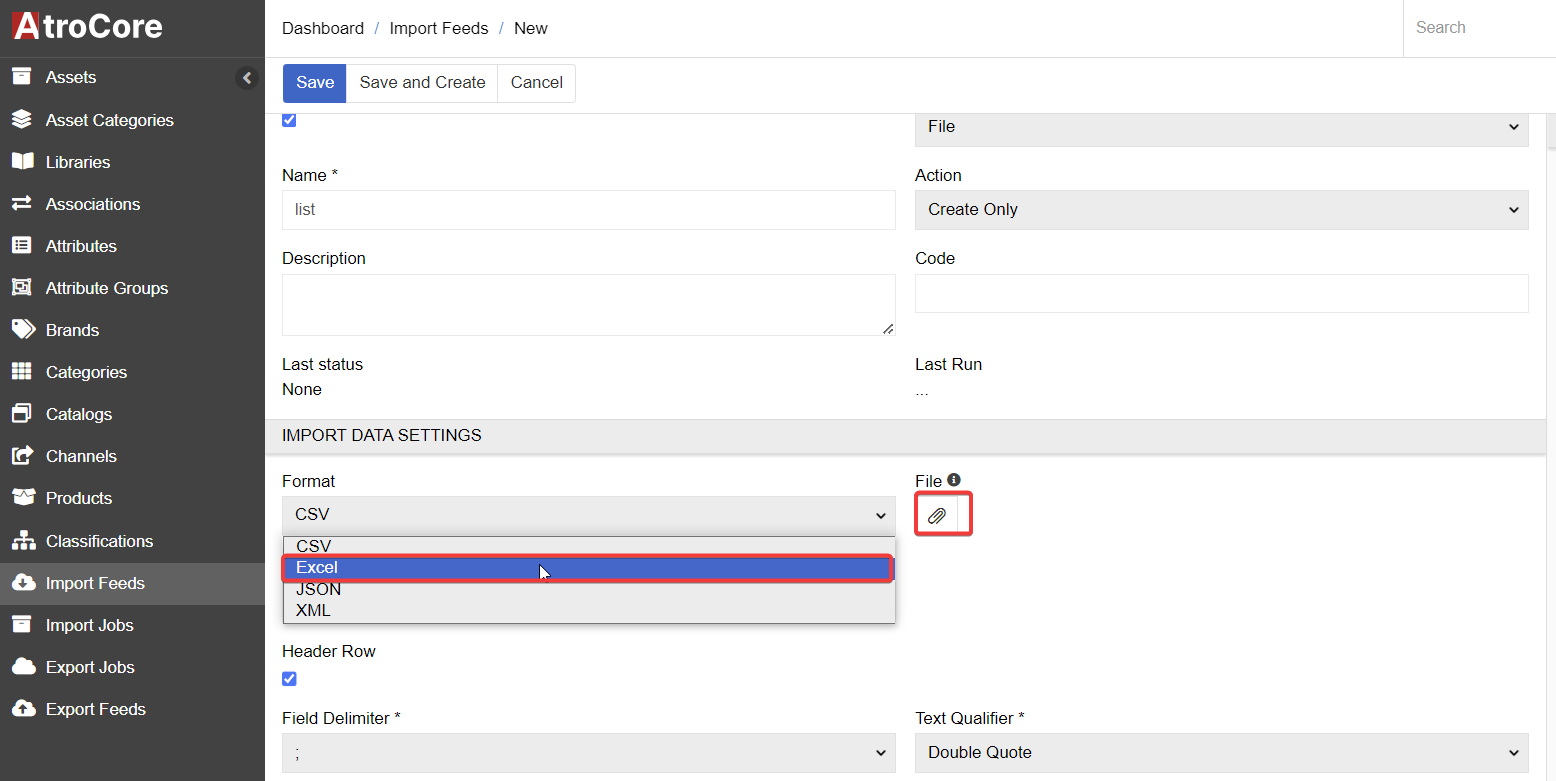Click the Classifications hierarchy icon
The image size is (1556, 781).
point(22,541)
